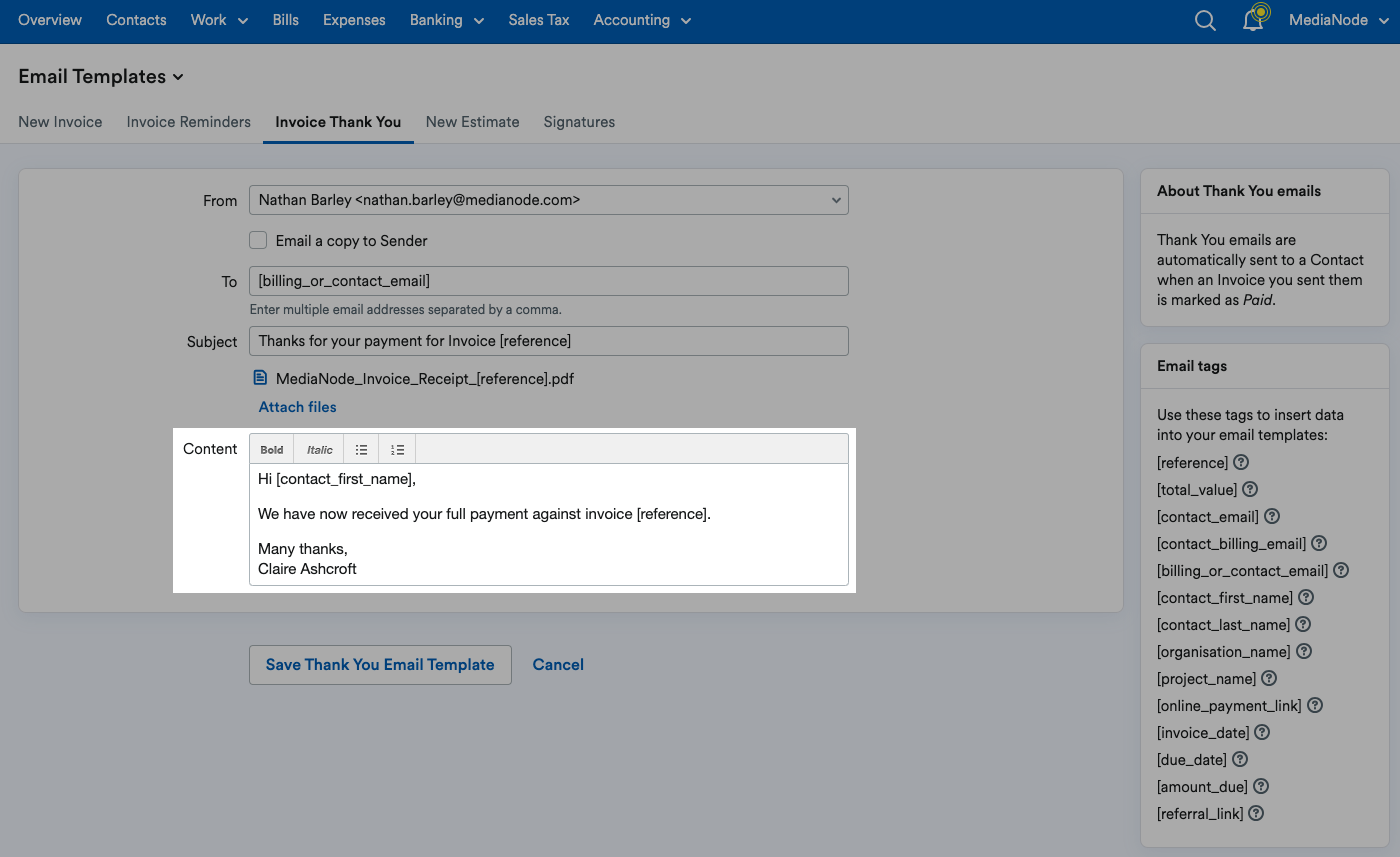The height and width of the screenshot is (857, 1400).
Task: Show help for [referral_link] tag
Action: [x=1257, y=813]
